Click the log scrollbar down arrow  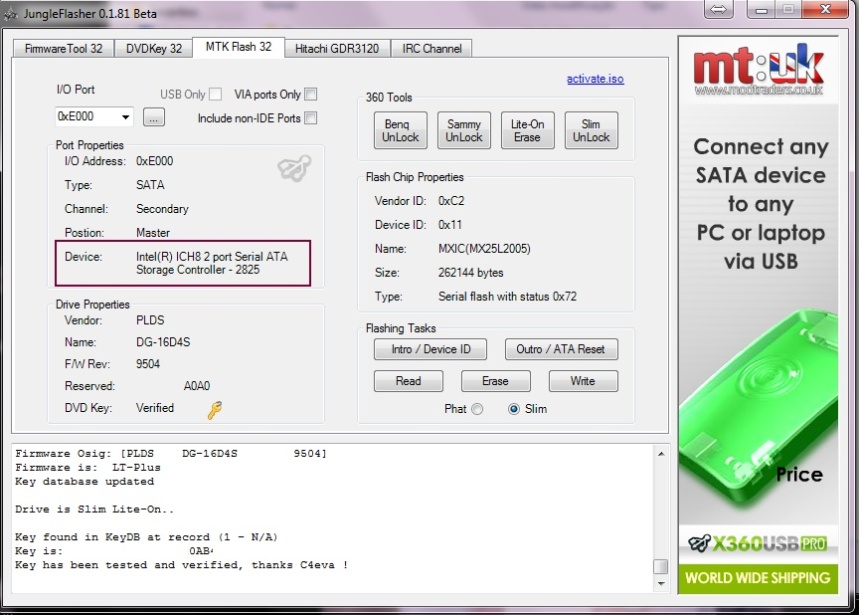click(x=661, y=584)
